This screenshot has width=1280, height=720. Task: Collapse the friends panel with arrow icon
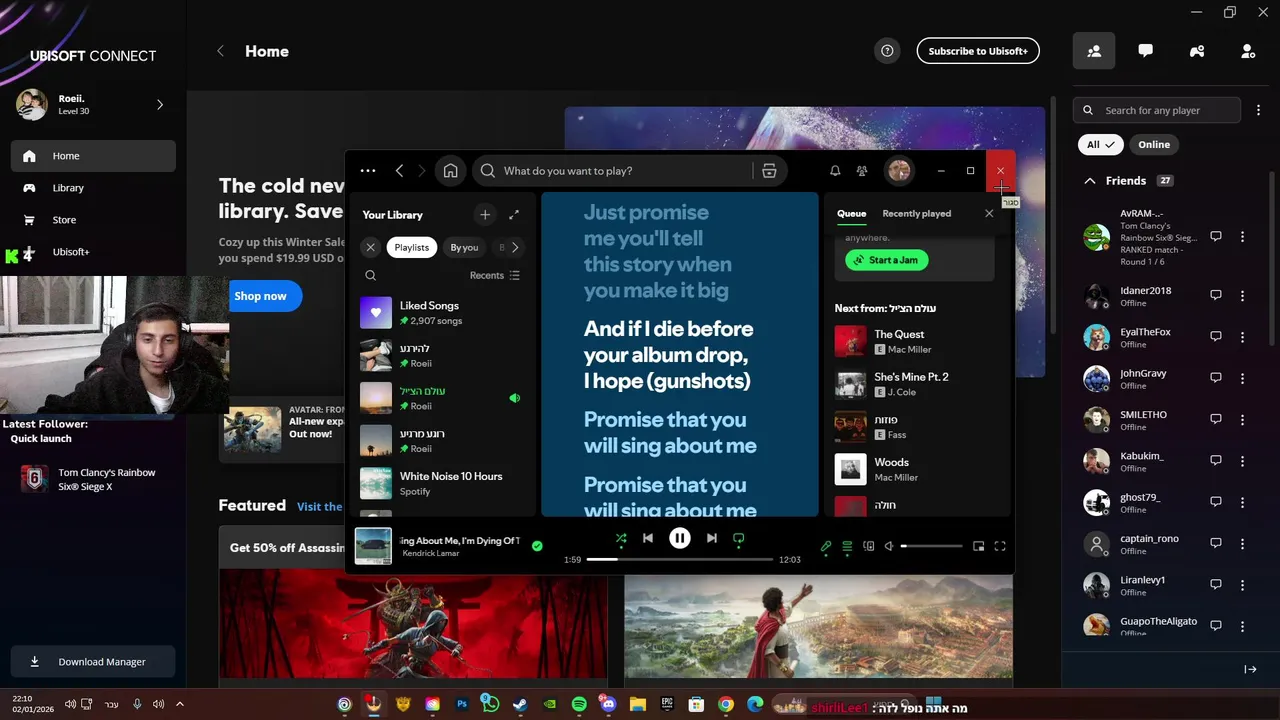[x=1250, y=669]
